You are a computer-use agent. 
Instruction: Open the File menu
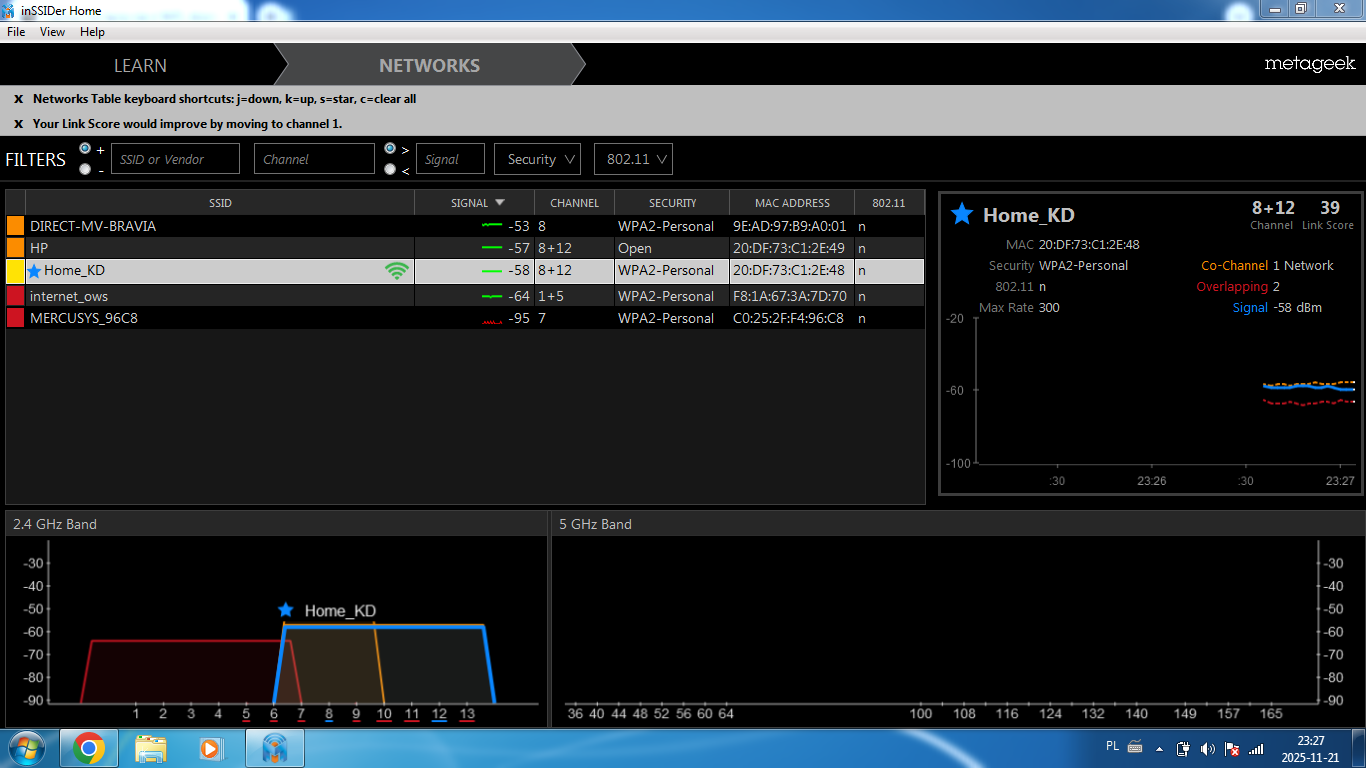pos(16,32)
